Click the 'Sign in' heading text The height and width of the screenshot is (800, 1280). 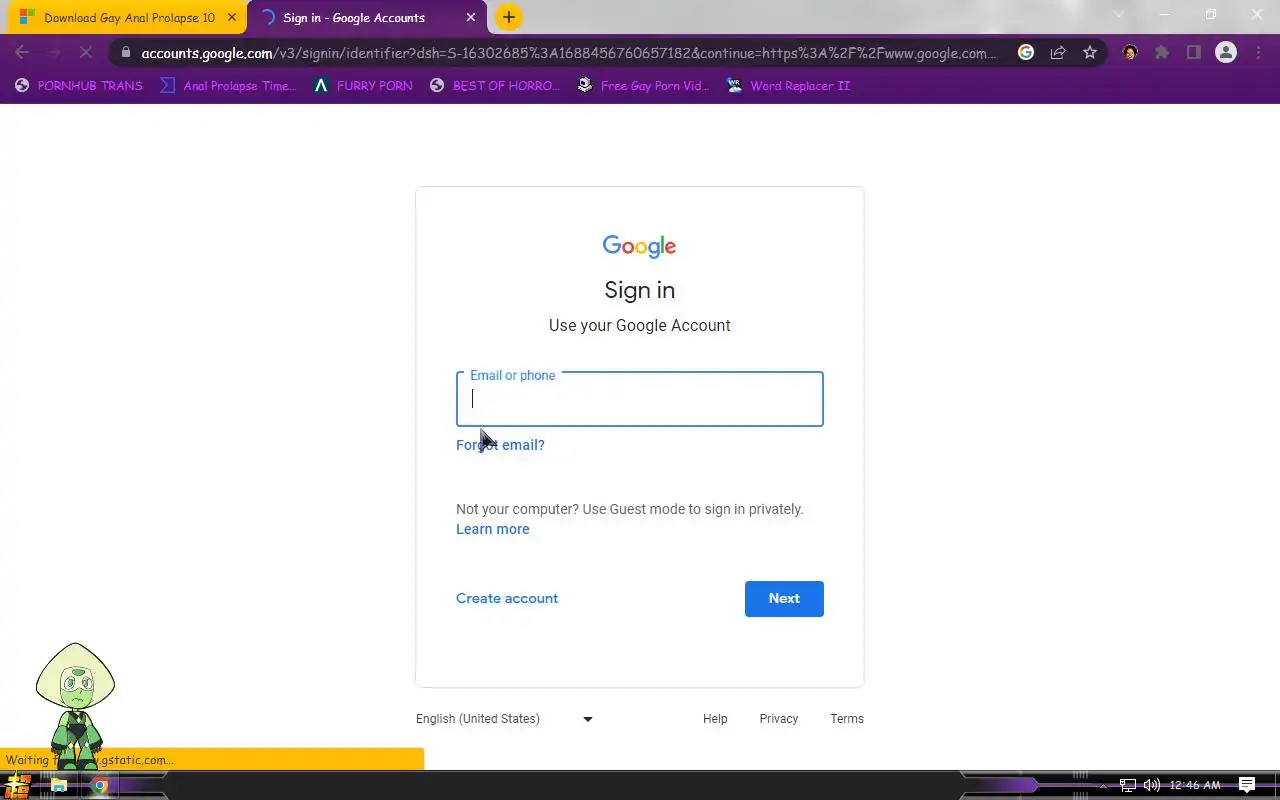click(x=640, y=290)
